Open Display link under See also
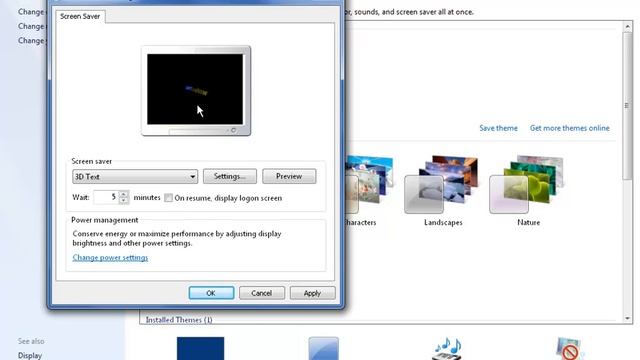The image size is (640, 360). (x=30, y=356)
